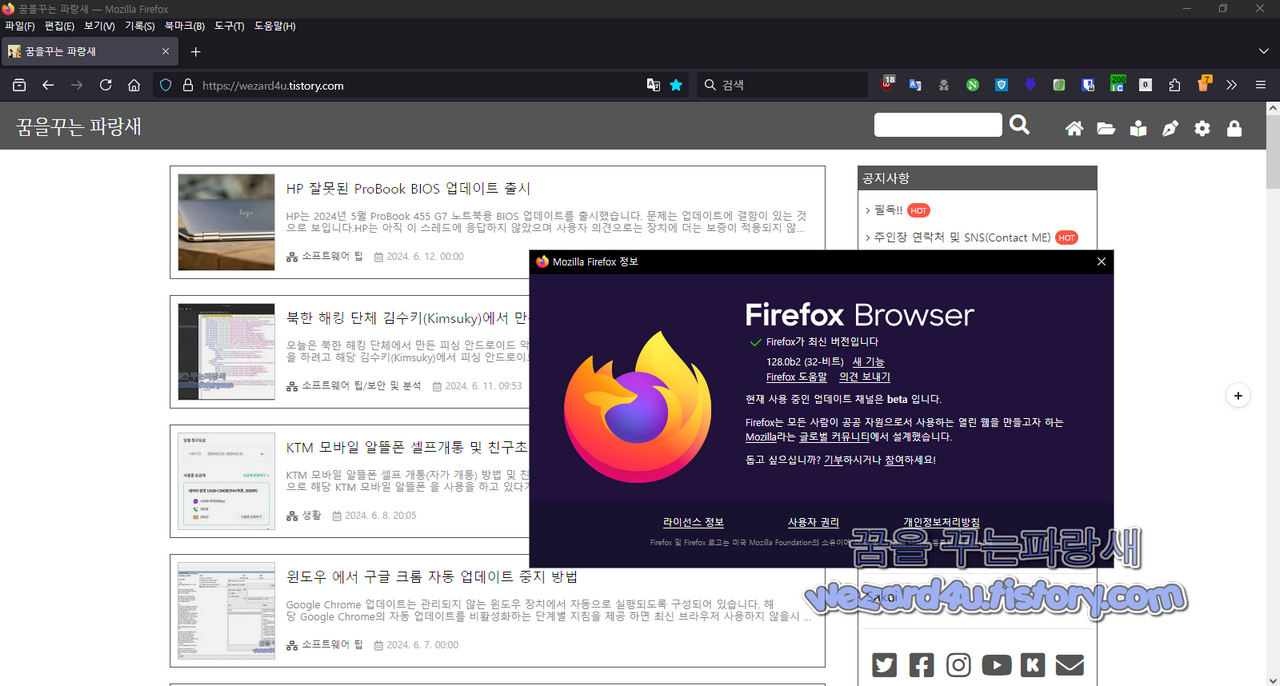Select the 꿈을꾸는 파랑새 browser tab
The width and height of the screenshot is (1280, 686).
(x=91, y=51)
